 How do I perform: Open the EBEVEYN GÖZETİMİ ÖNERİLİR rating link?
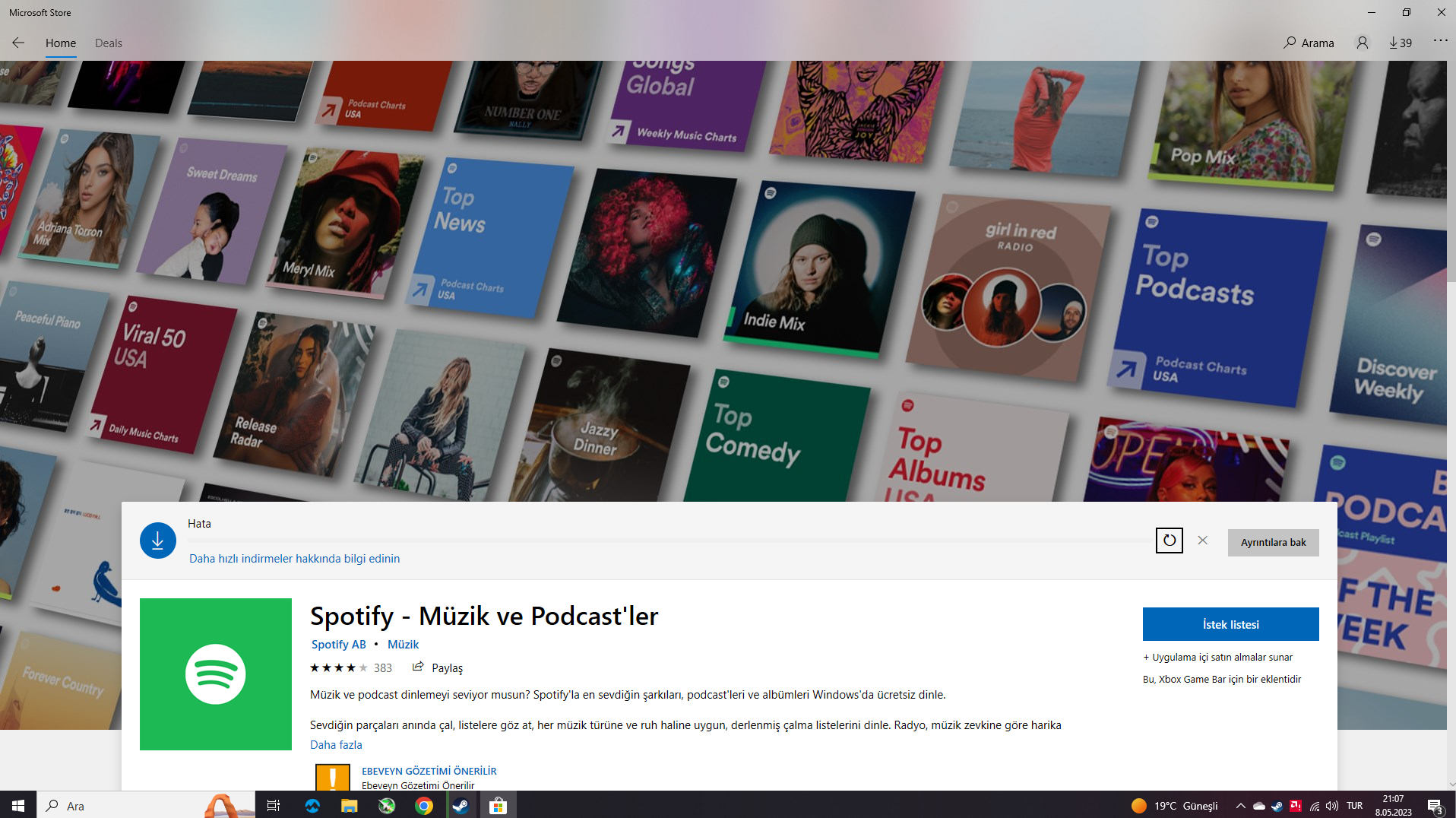tap(429, 771)
